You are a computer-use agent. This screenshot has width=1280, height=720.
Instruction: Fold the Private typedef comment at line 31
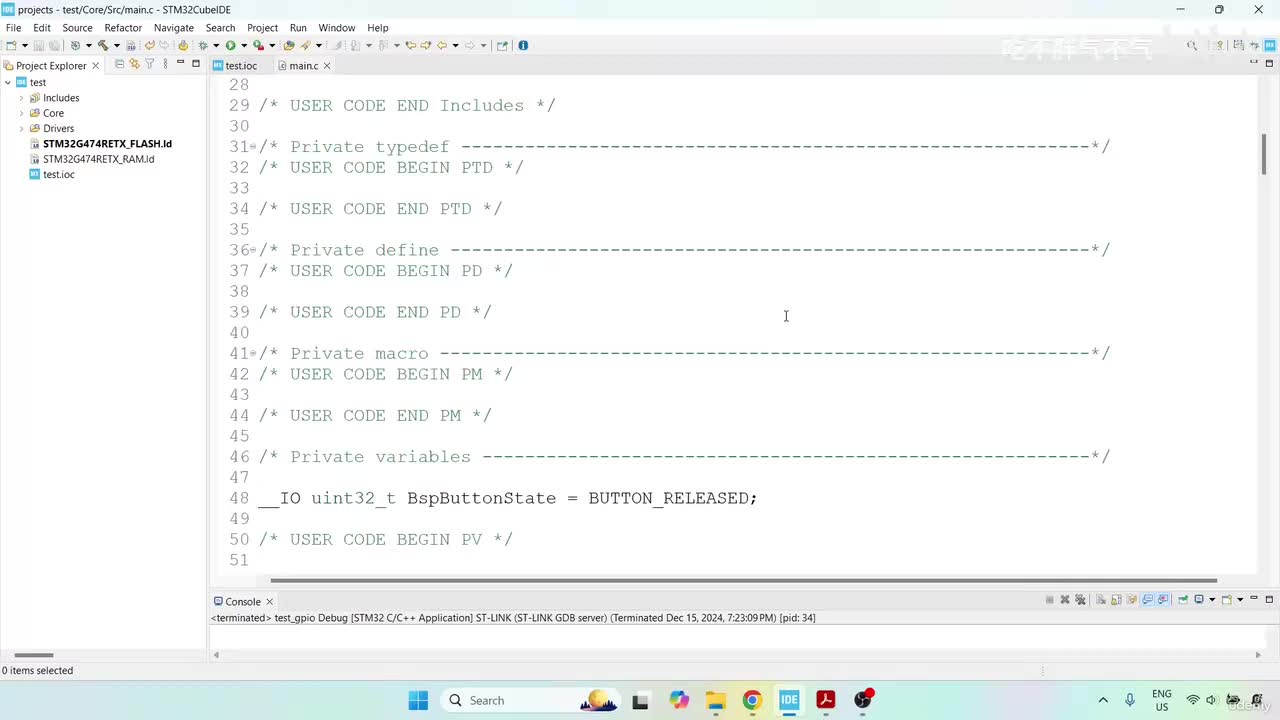pos(253,147)
